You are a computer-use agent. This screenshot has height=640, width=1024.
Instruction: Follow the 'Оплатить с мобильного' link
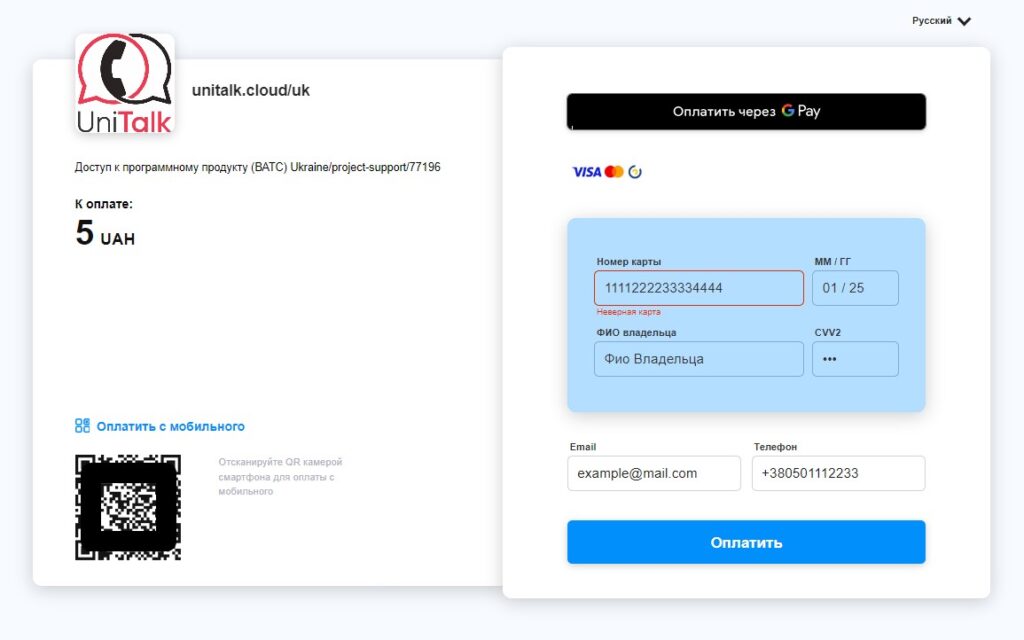coord(170,427)
